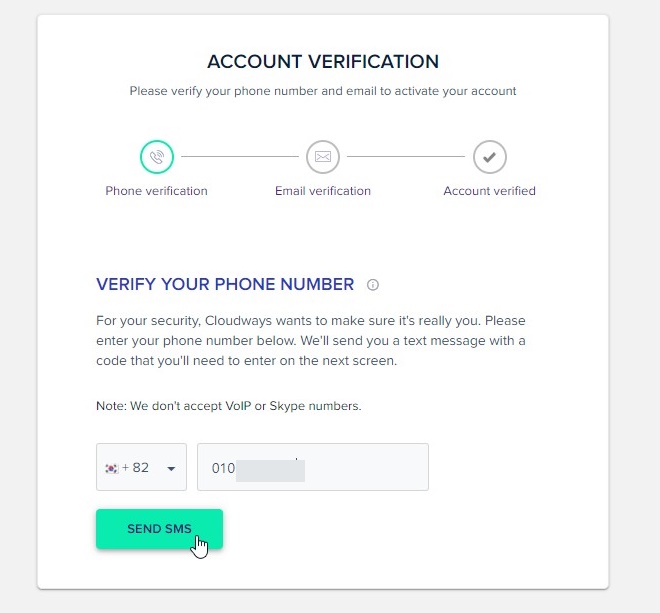The width and height of the screenshot is (660, 613).
Task: Select the Account verified step label
Action: pos(489,191)
